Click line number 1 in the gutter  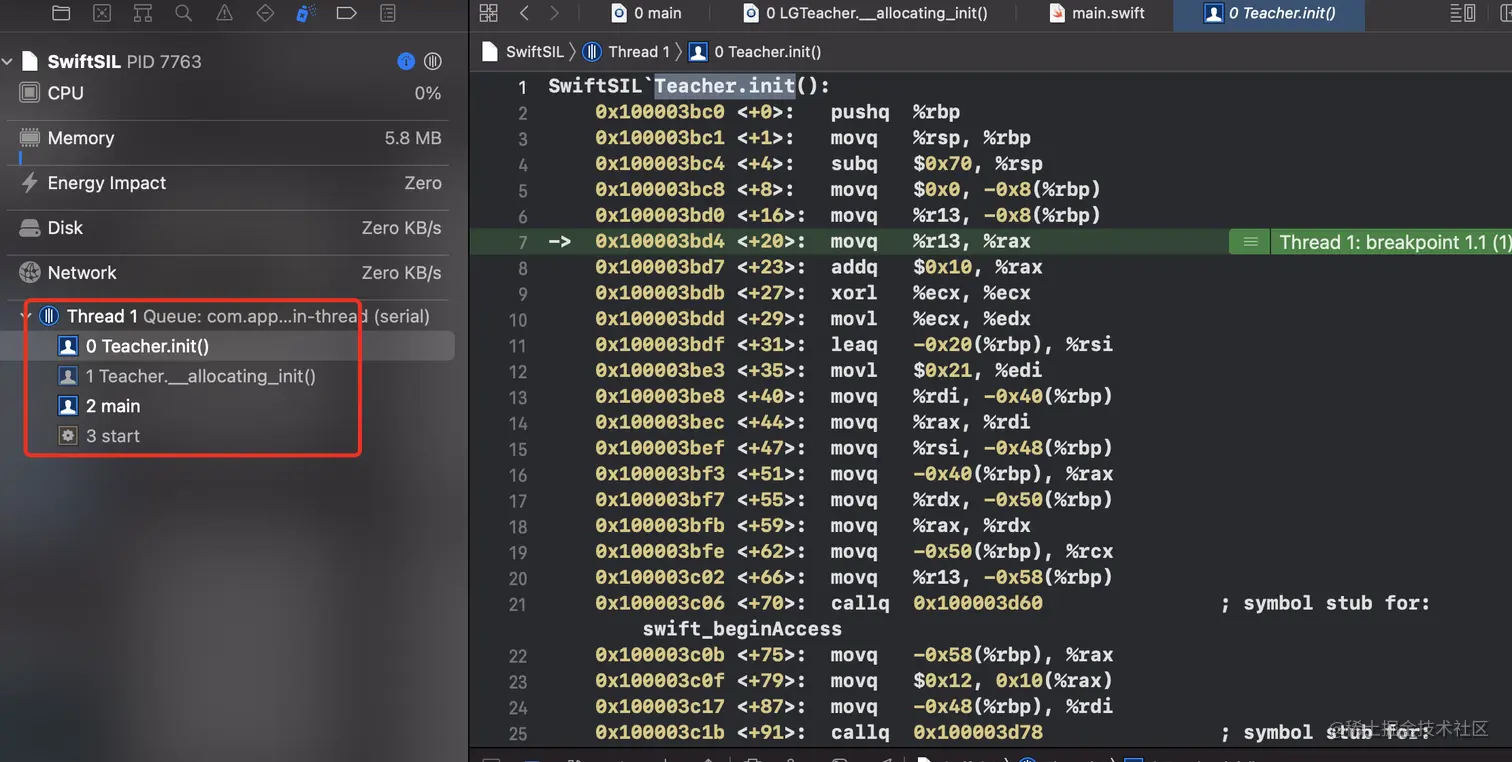(522, 87)
